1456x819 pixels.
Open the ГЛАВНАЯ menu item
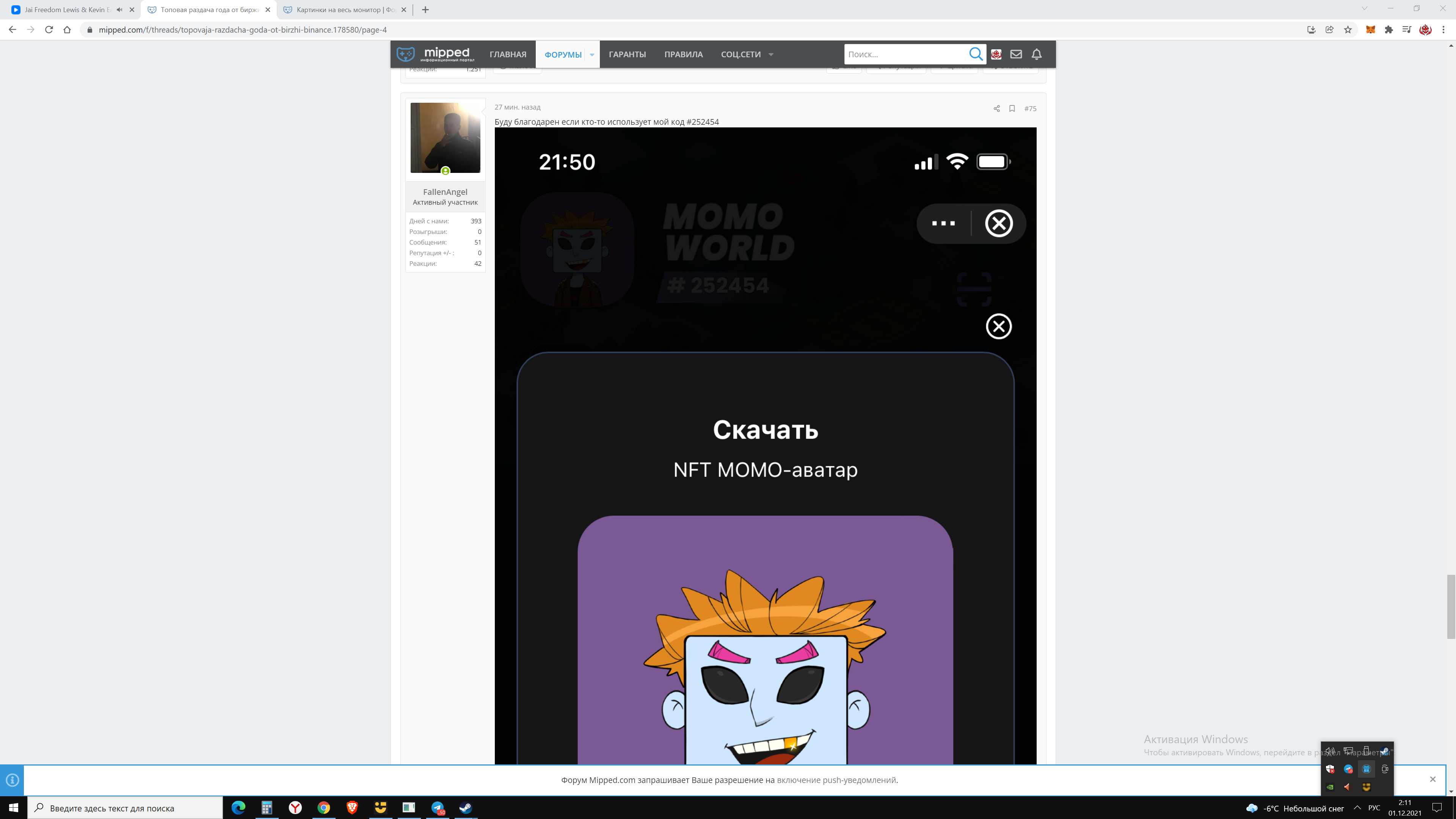[508, 54]
